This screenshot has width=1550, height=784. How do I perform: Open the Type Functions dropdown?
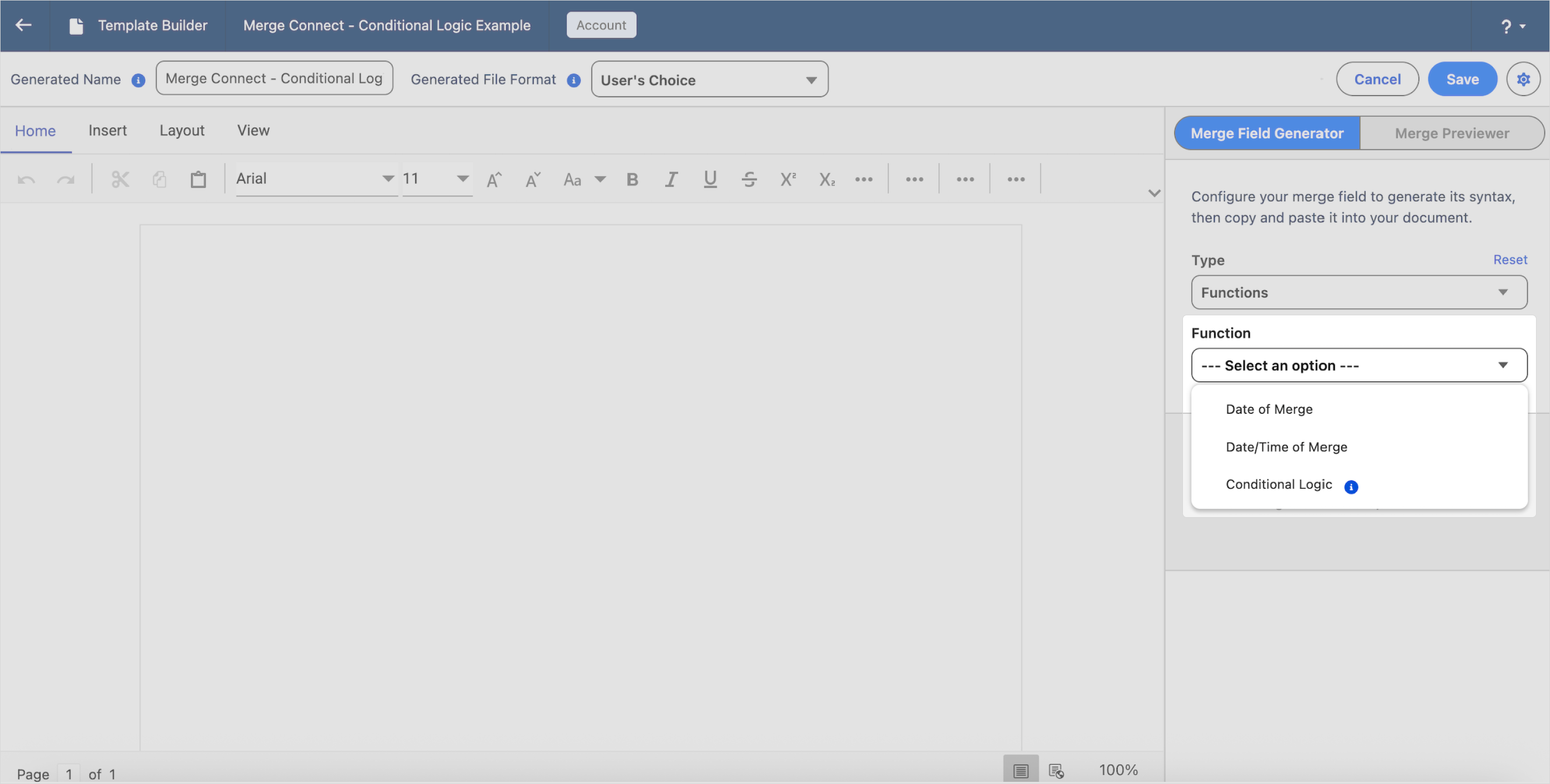pos(1358,292)
